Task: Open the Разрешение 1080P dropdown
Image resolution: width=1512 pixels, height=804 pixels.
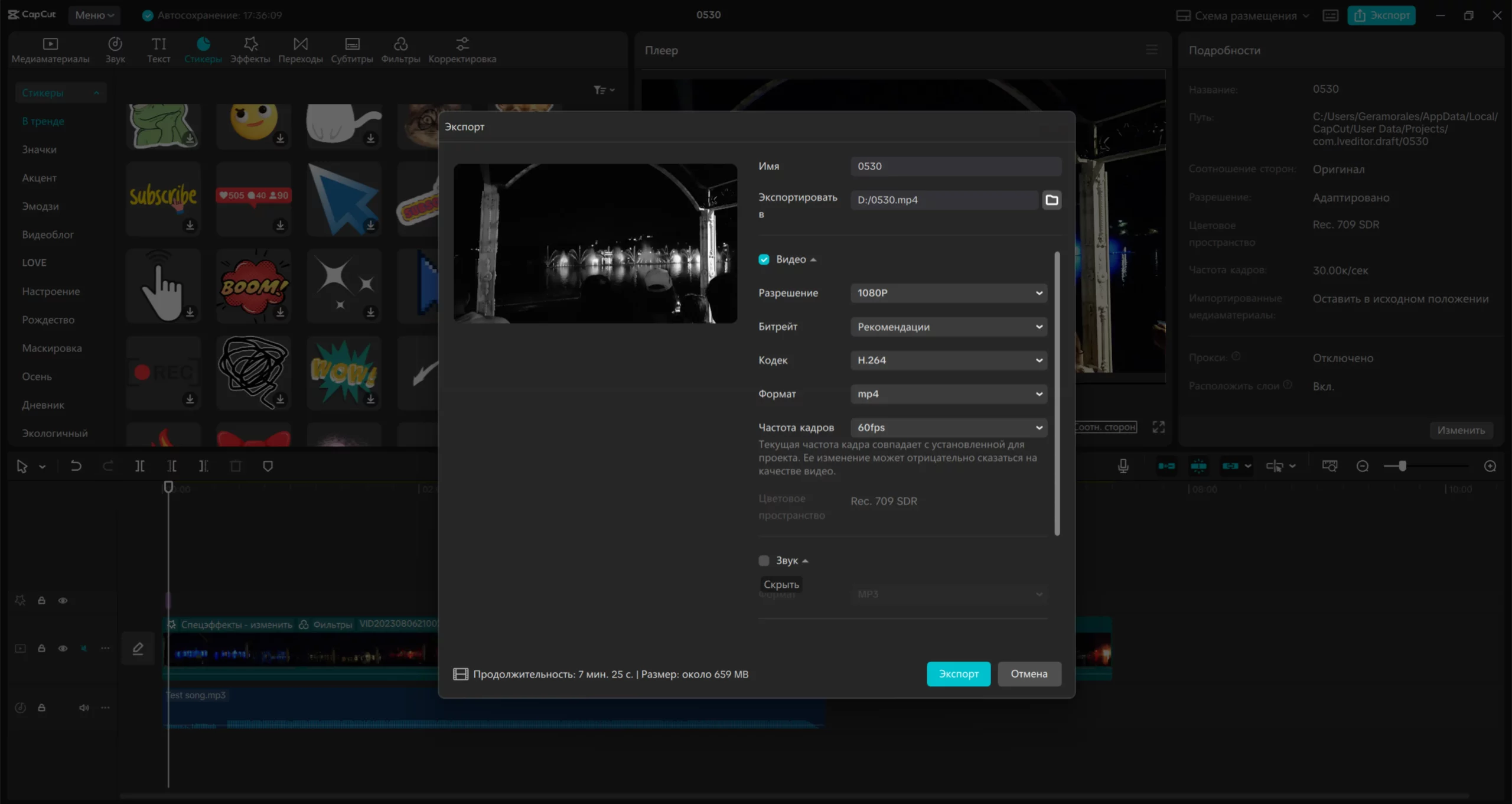Action: click(x=949, y=293)
